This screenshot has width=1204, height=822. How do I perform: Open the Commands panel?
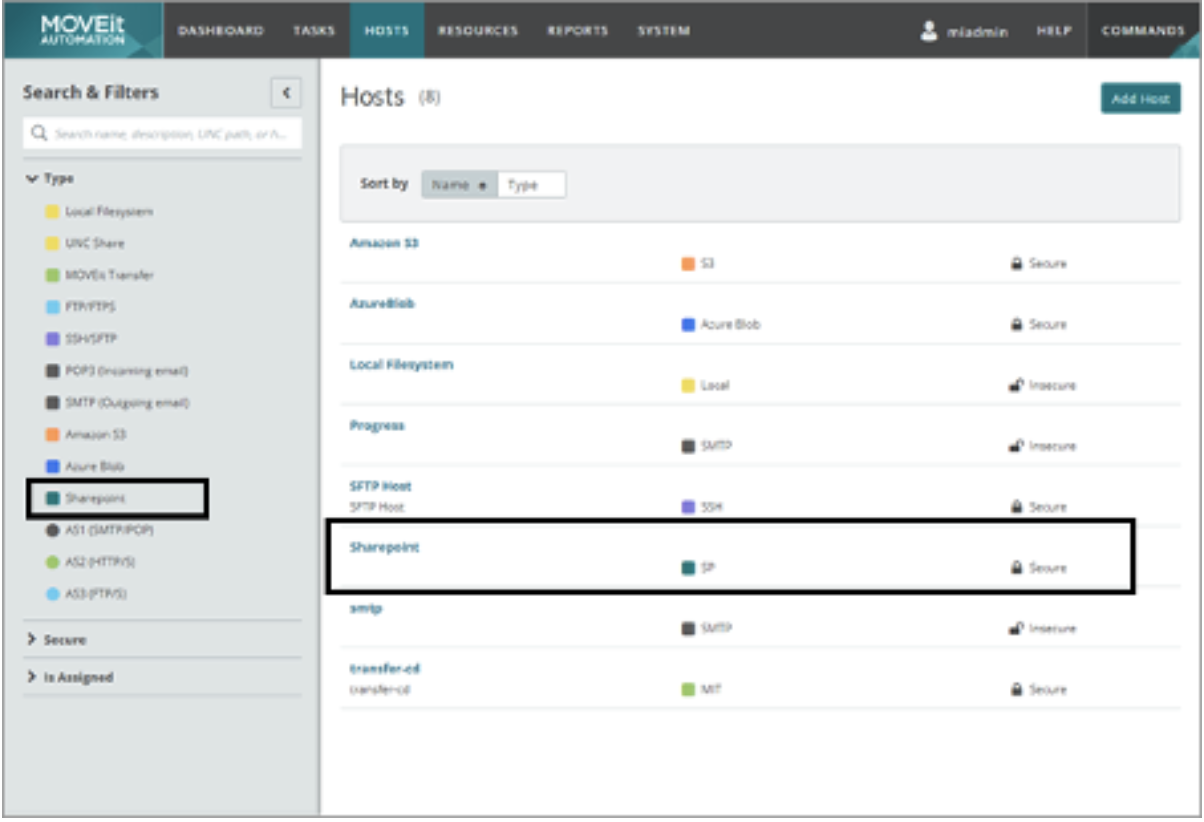(x=1143, y=31)
